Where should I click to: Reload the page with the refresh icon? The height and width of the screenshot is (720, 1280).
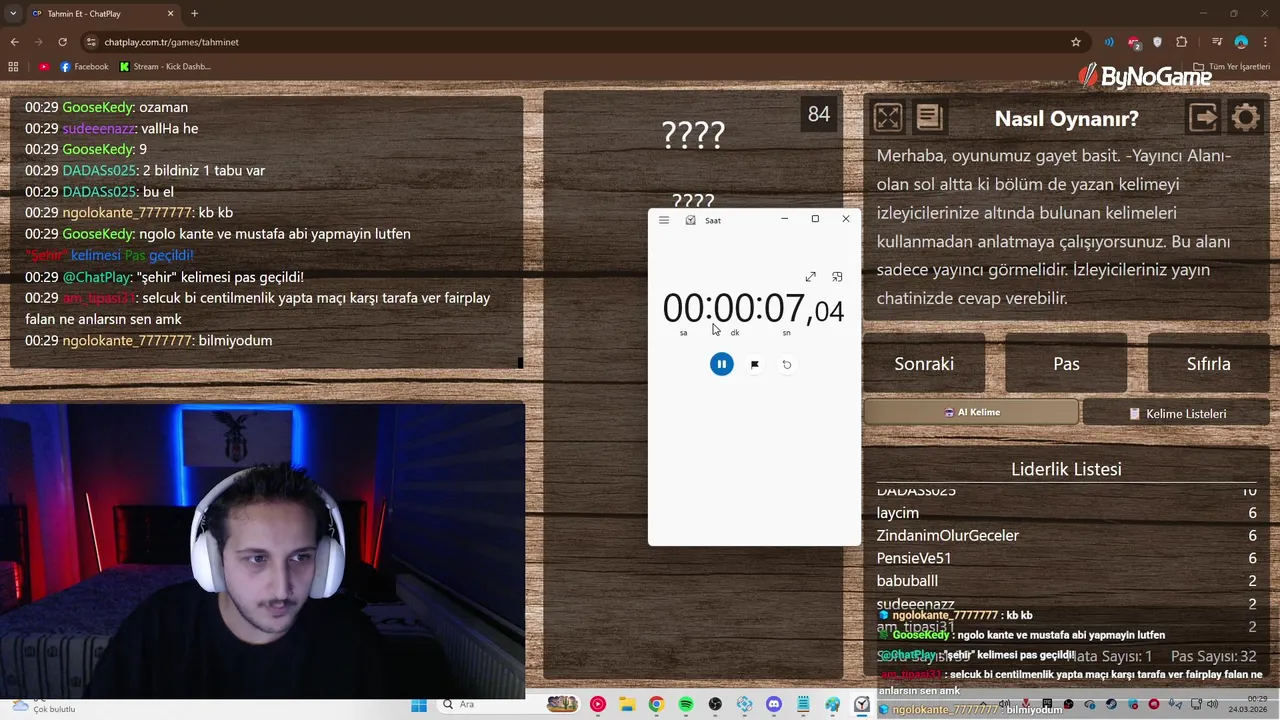tap(62, 42)
